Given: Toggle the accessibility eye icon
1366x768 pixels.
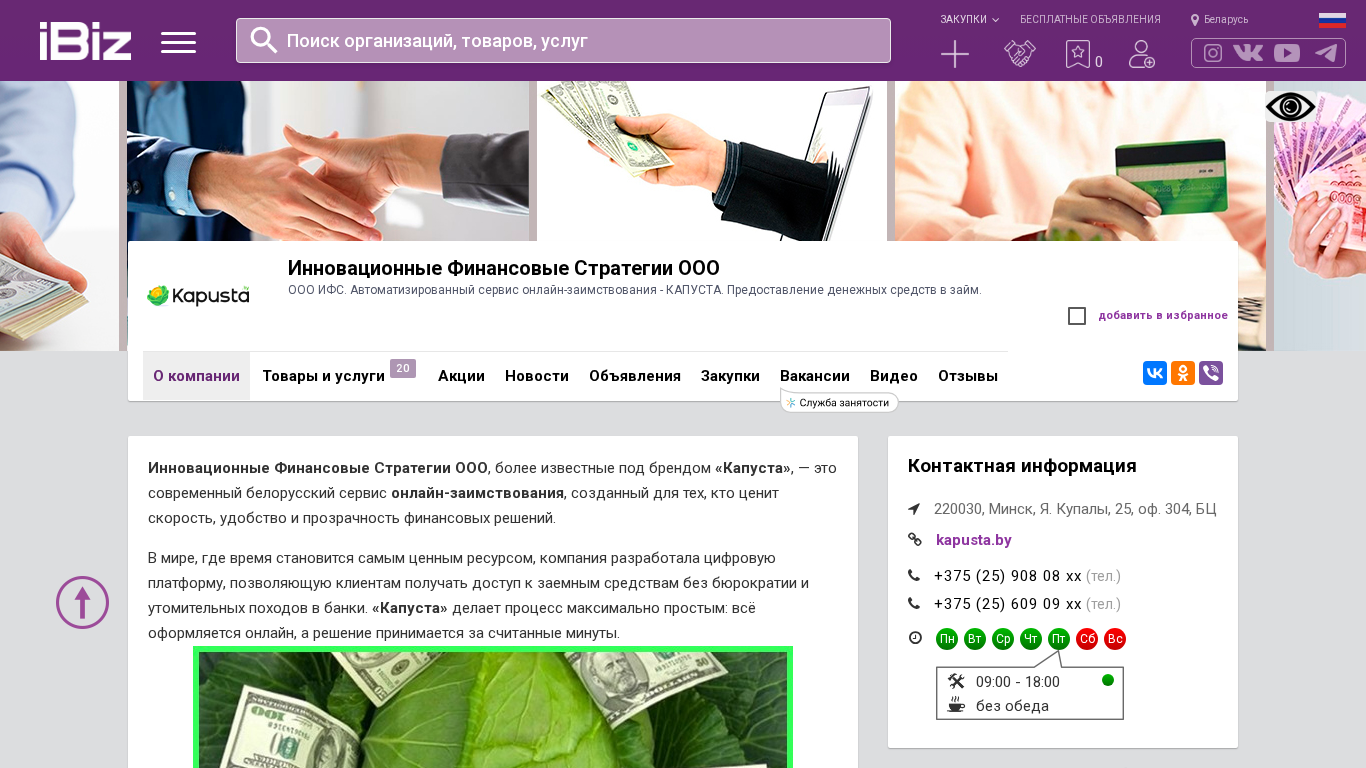Looking at the screenshot, I should [1290, 106].
